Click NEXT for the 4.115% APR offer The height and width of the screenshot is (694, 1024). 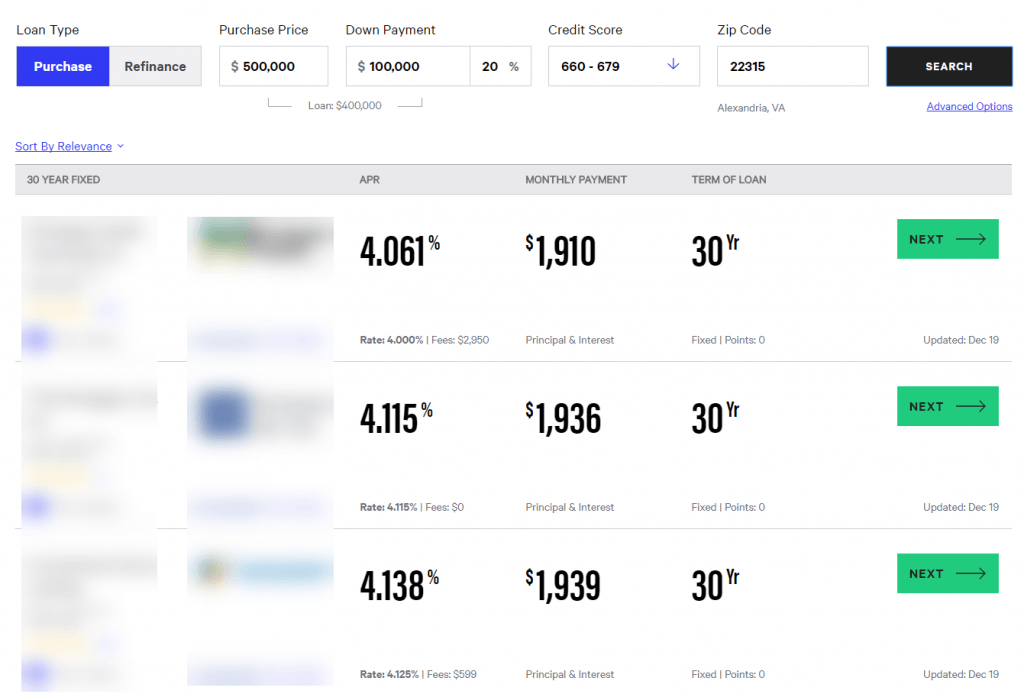click(x=948, y=406)
